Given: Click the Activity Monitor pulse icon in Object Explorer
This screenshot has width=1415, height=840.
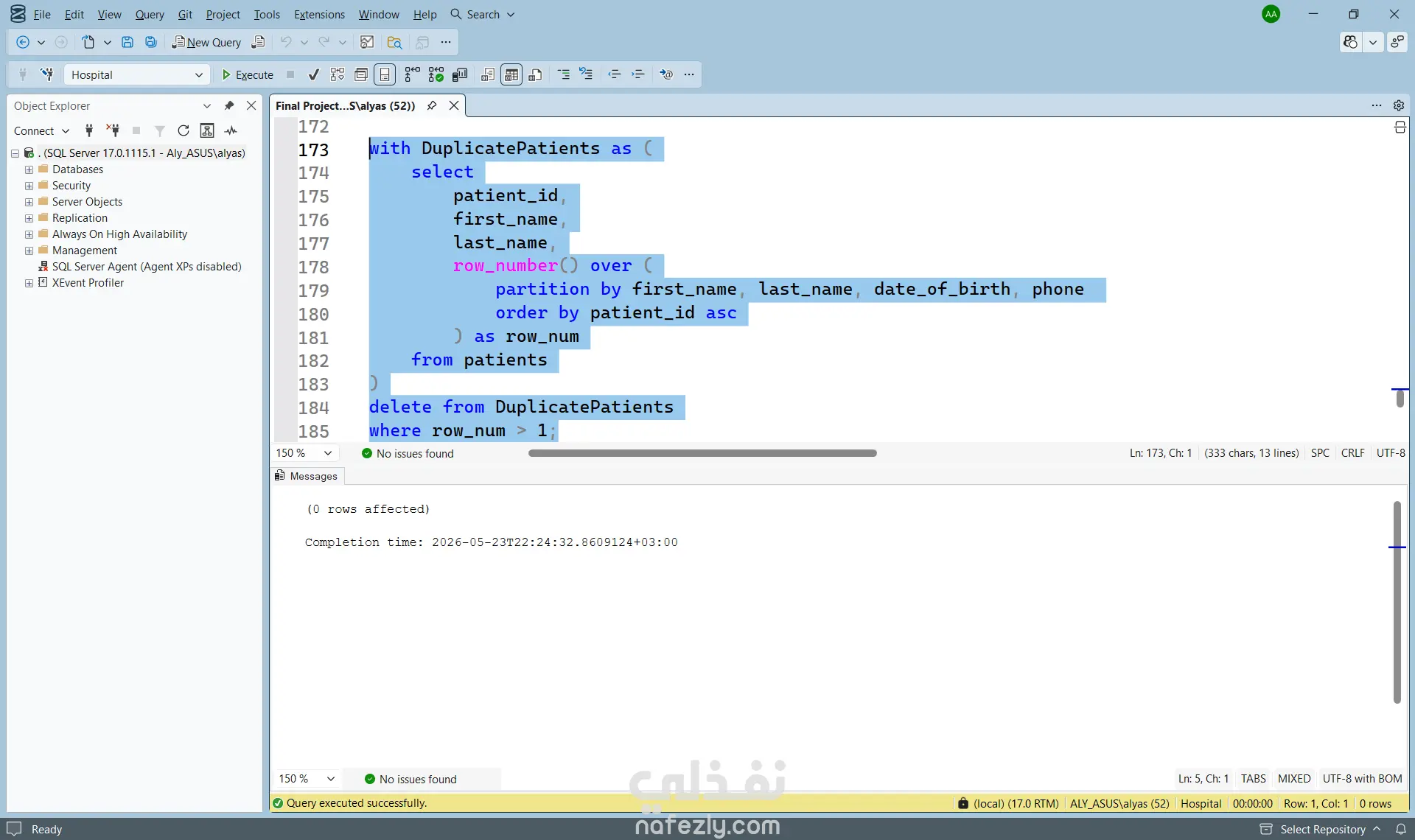Looking at the screenshot, I should [231, 130].
